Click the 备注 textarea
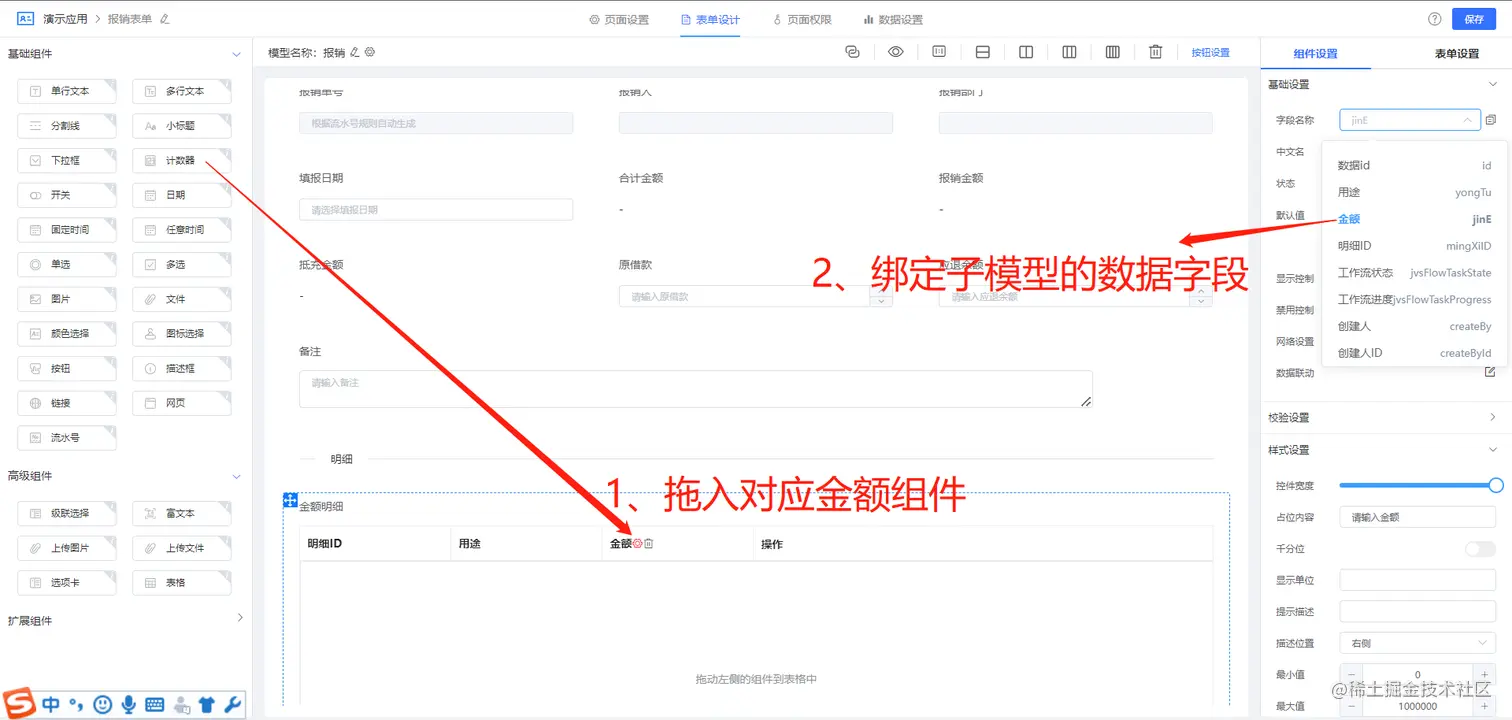 [x=695, y=389]
